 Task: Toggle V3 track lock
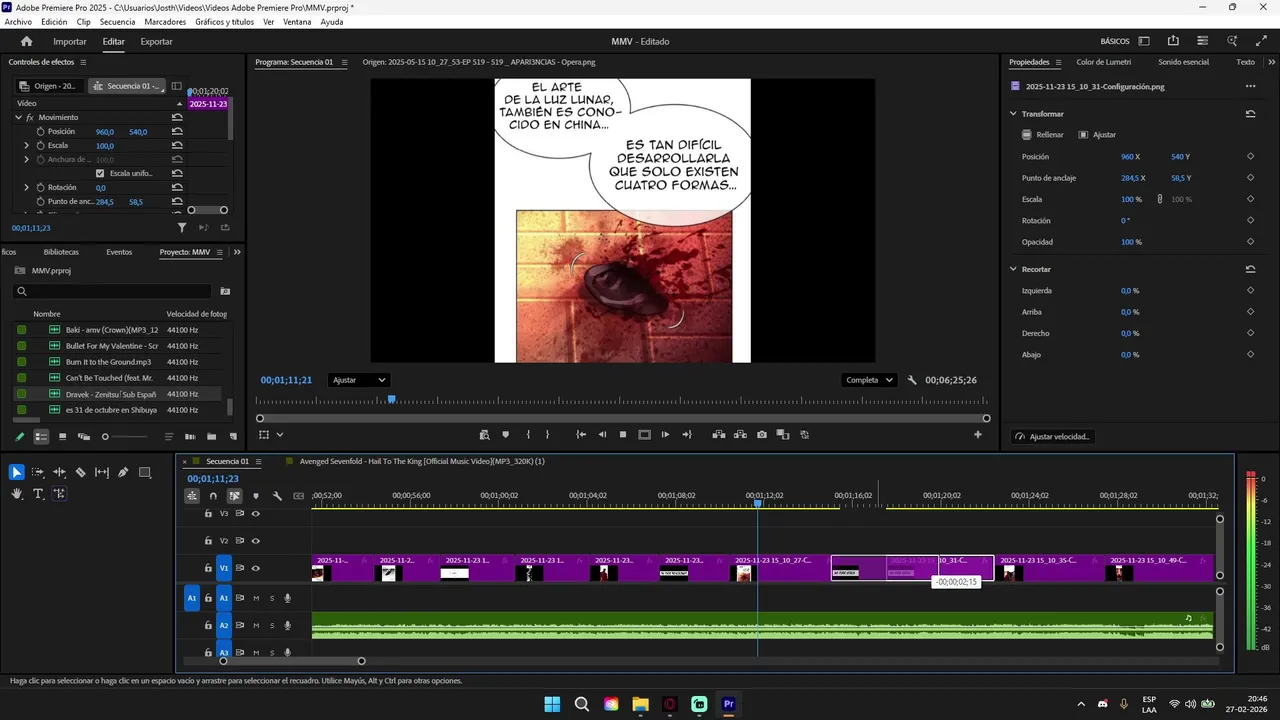pyautogui.click(x=208, y=514)
